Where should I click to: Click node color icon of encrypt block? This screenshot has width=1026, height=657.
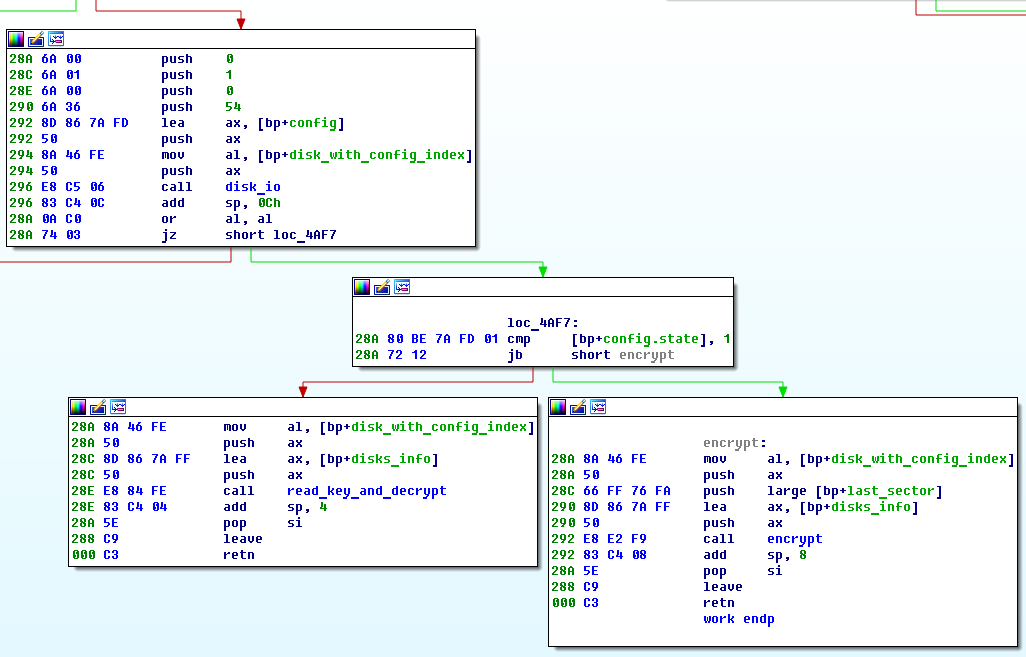[x=558, y=407]
